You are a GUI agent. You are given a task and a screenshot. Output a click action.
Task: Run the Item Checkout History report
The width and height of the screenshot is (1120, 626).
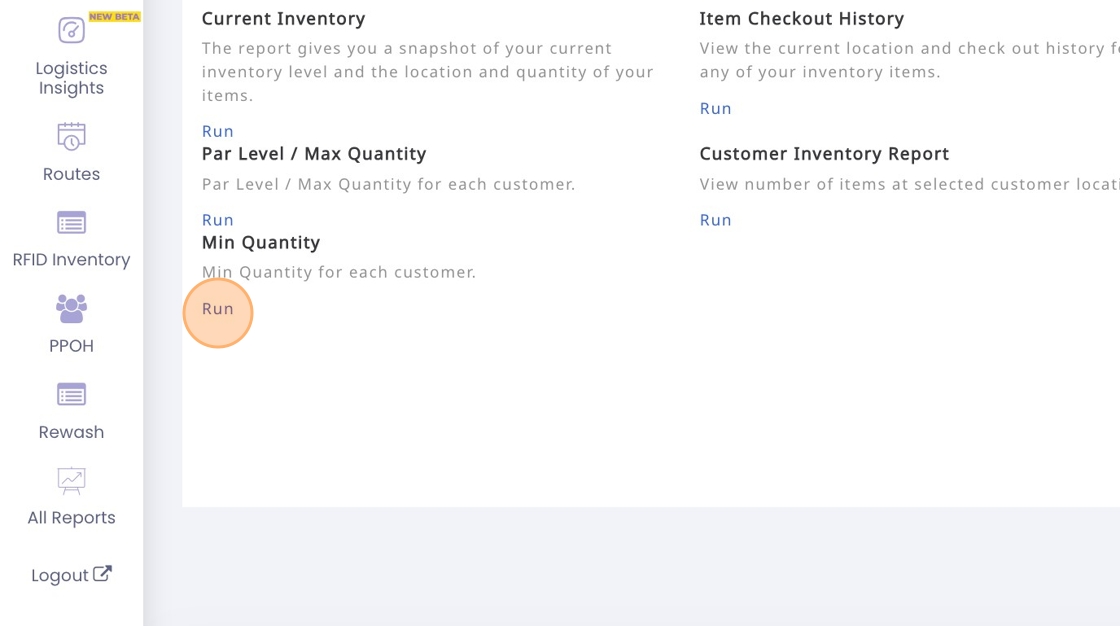(715, 108)
